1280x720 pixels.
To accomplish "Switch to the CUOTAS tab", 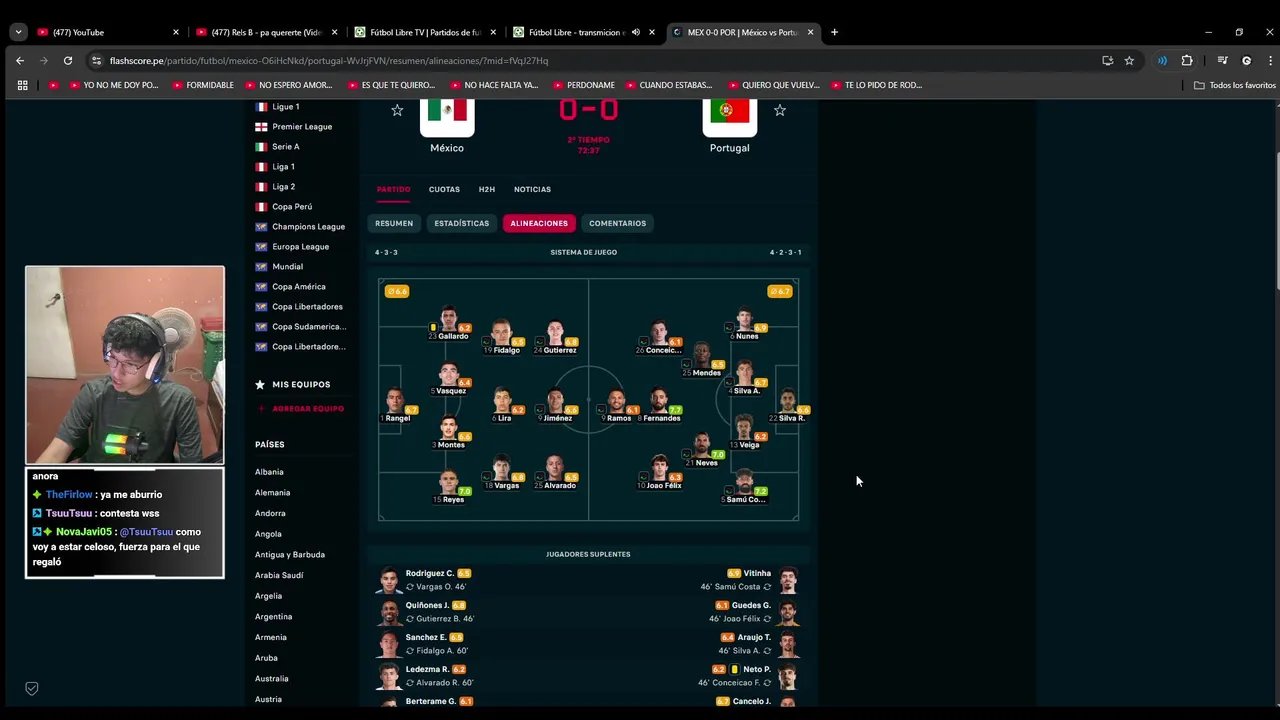I will click(444, 189).
